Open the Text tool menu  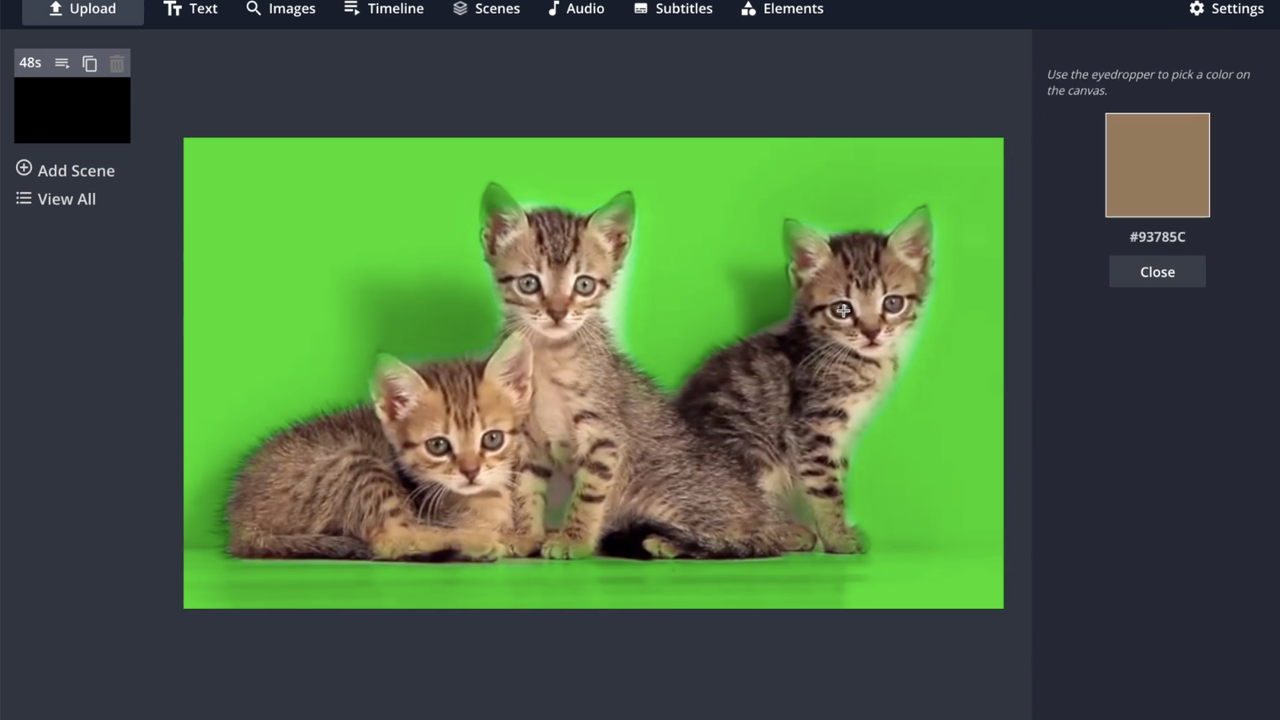(x=190, y=9)
